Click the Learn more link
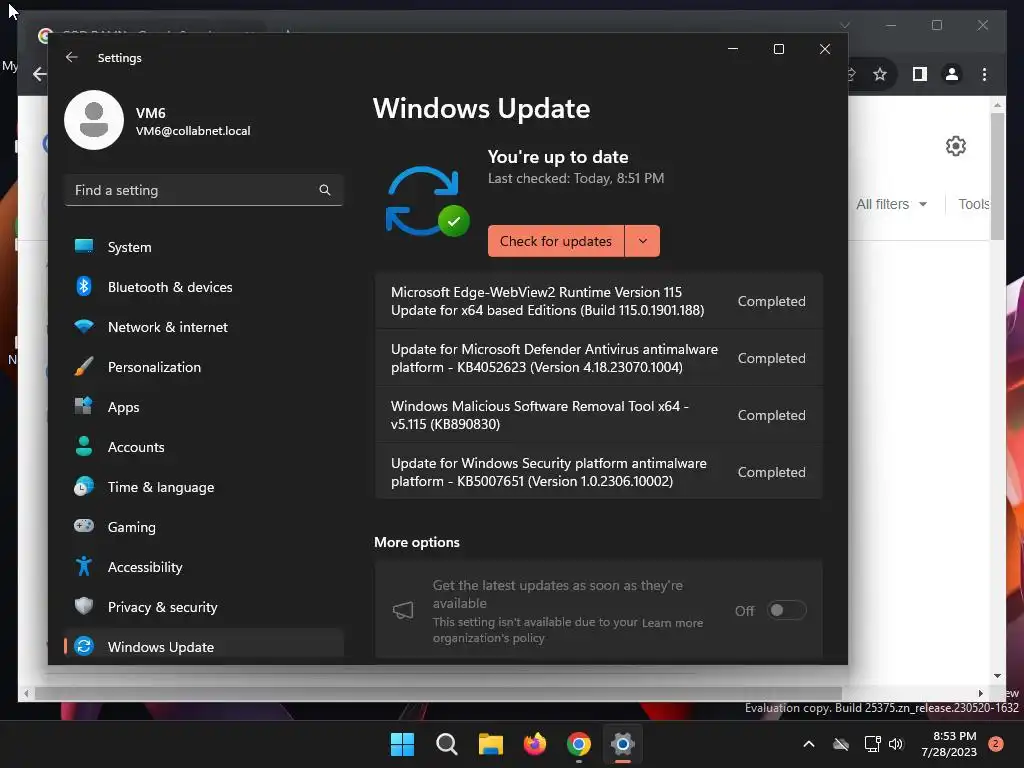The width and height of the screenshot is (1024, 768). click(x=672, y=623)
